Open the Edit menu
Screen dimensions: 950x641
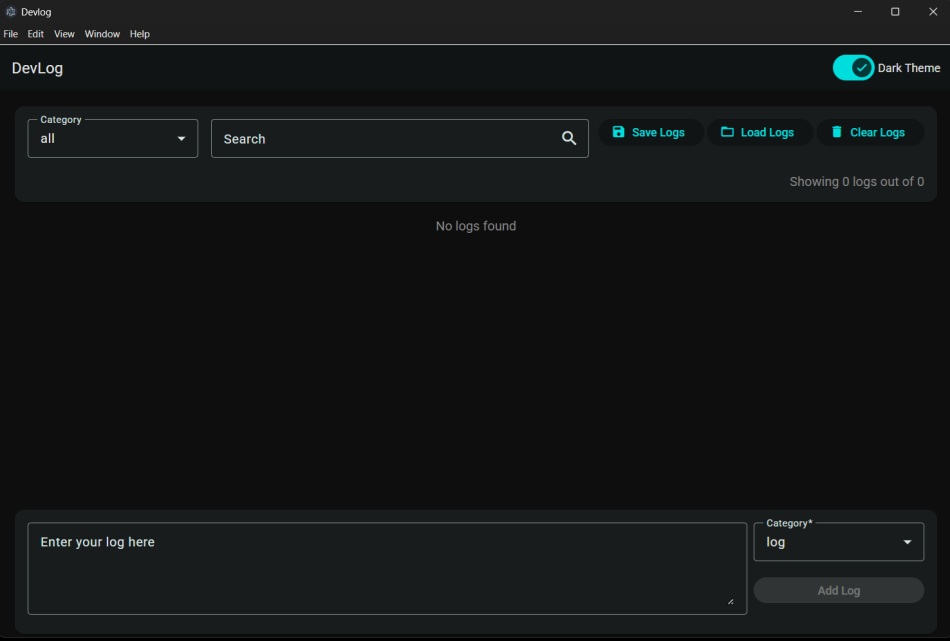point(35,33)
